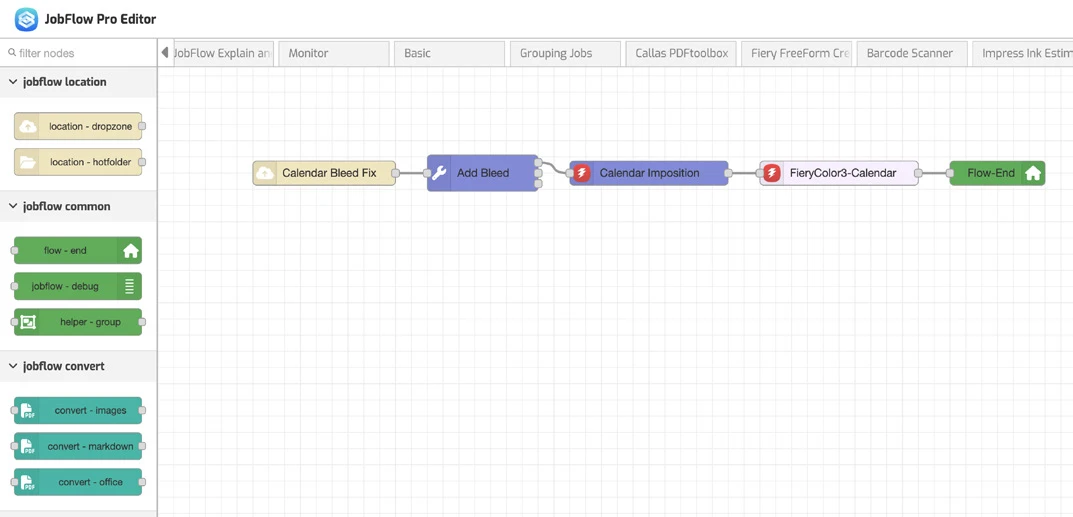1073x517 pixels.
Task: Click output port of convert - images node
Action: click(142, 410)
